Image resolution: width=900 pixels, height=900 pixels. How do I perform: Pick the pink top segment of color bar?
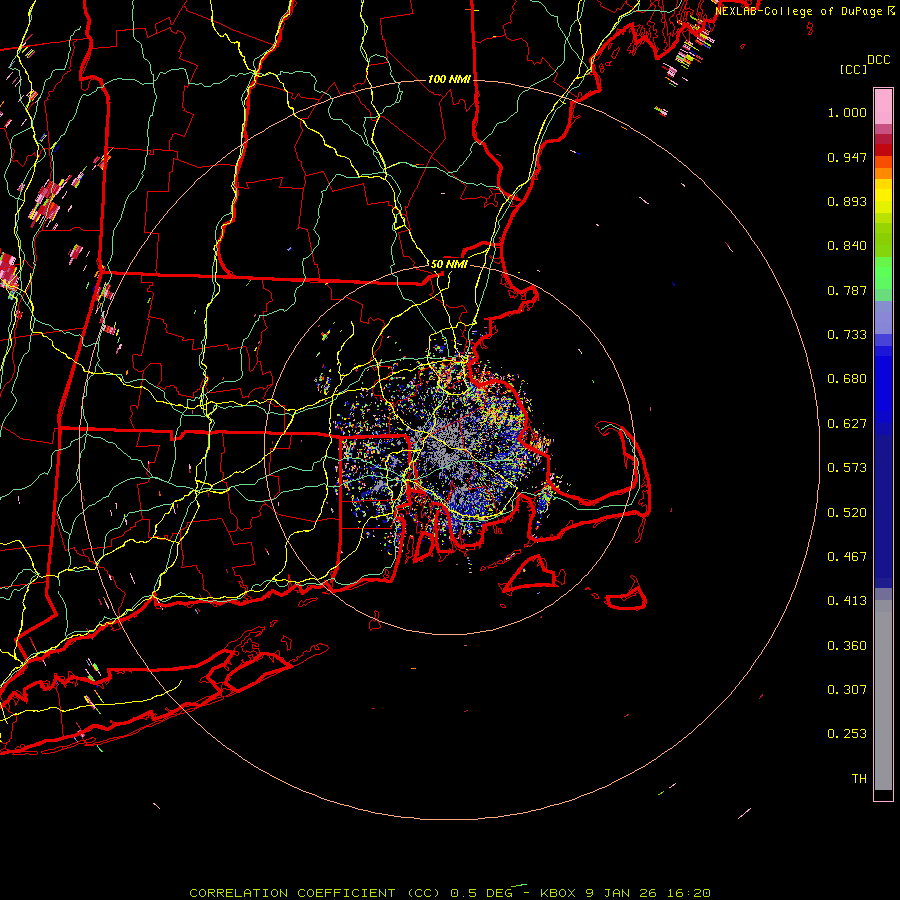click(883, 107)
